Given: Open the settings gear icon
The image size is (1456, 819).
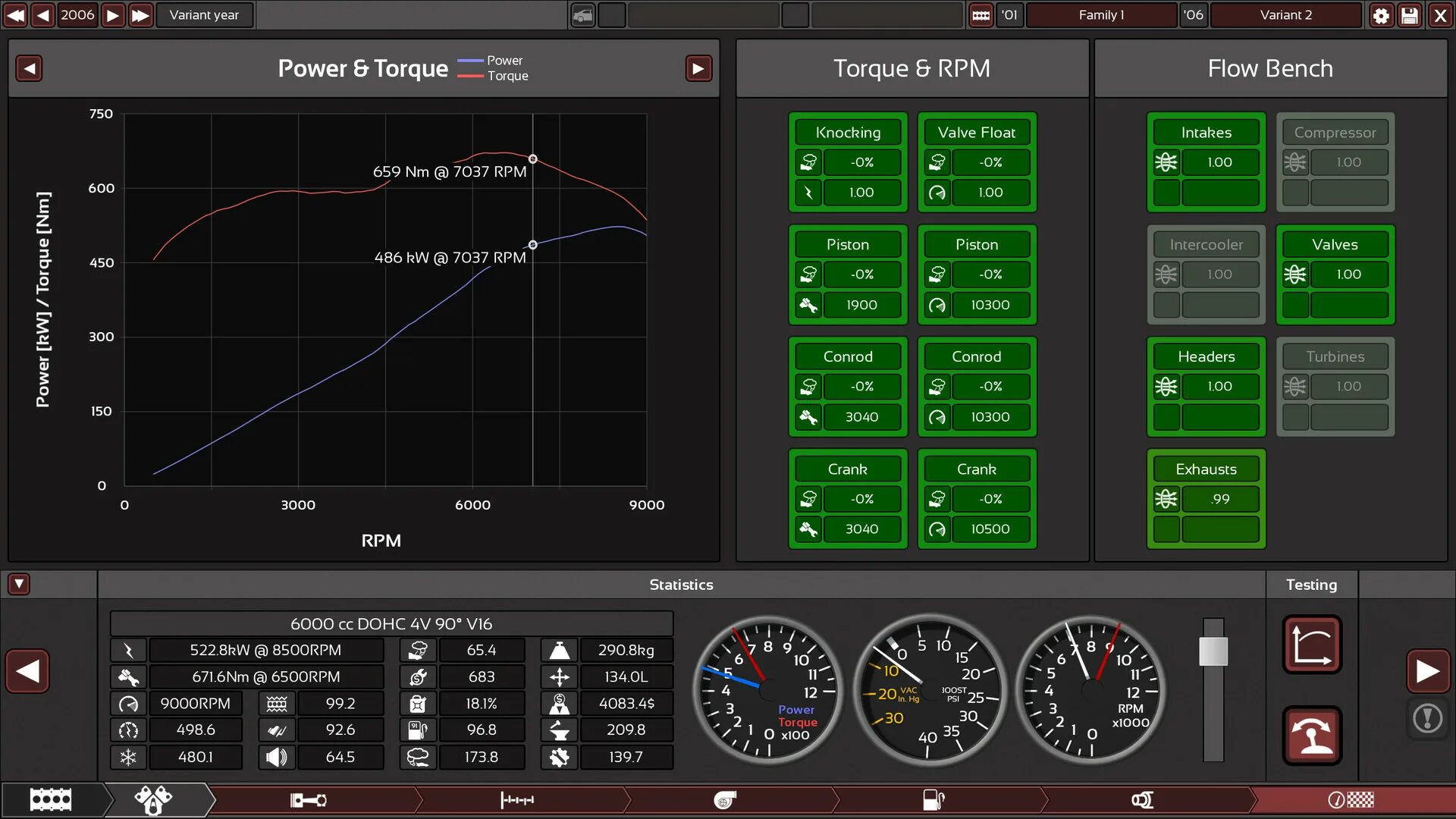Looking at the screenshot, I should coord(1381,15).
